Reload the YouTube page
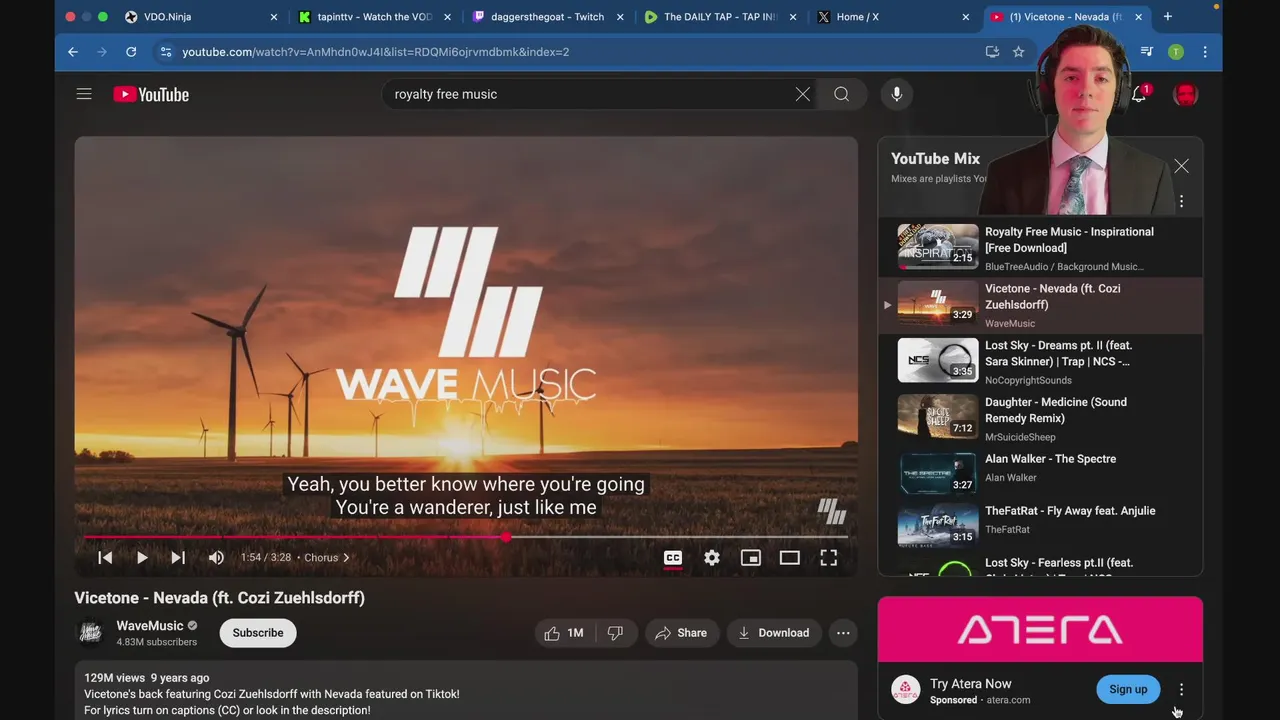Viewport: 1280px width, 720px height. click(131, 52)
